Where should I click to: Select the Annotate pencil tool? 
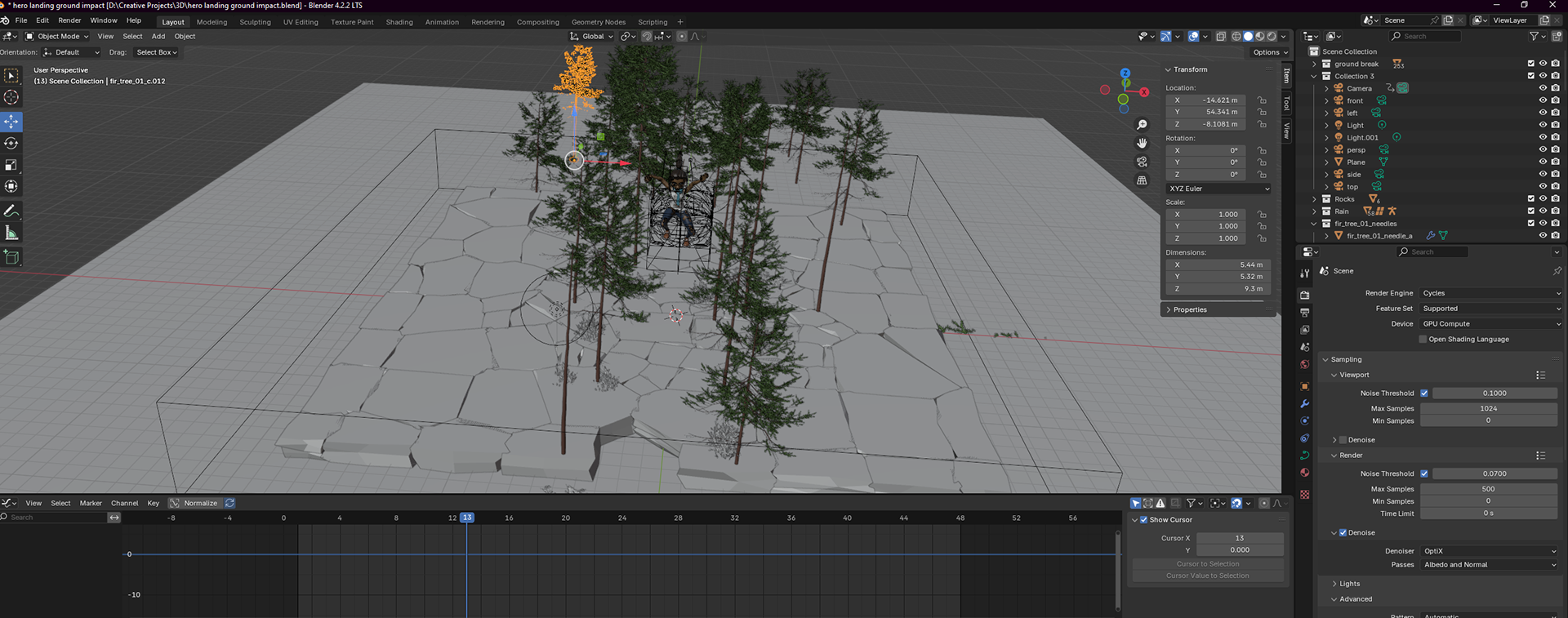(11, 211)
